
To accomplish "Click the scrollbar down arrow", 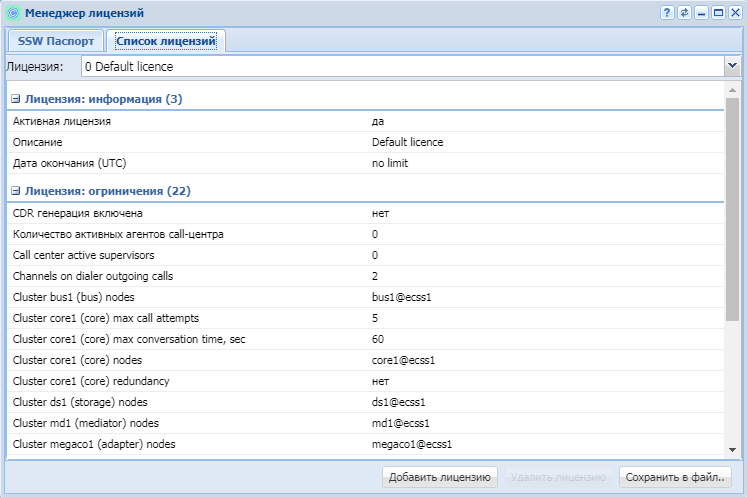I will pos(732,449).
